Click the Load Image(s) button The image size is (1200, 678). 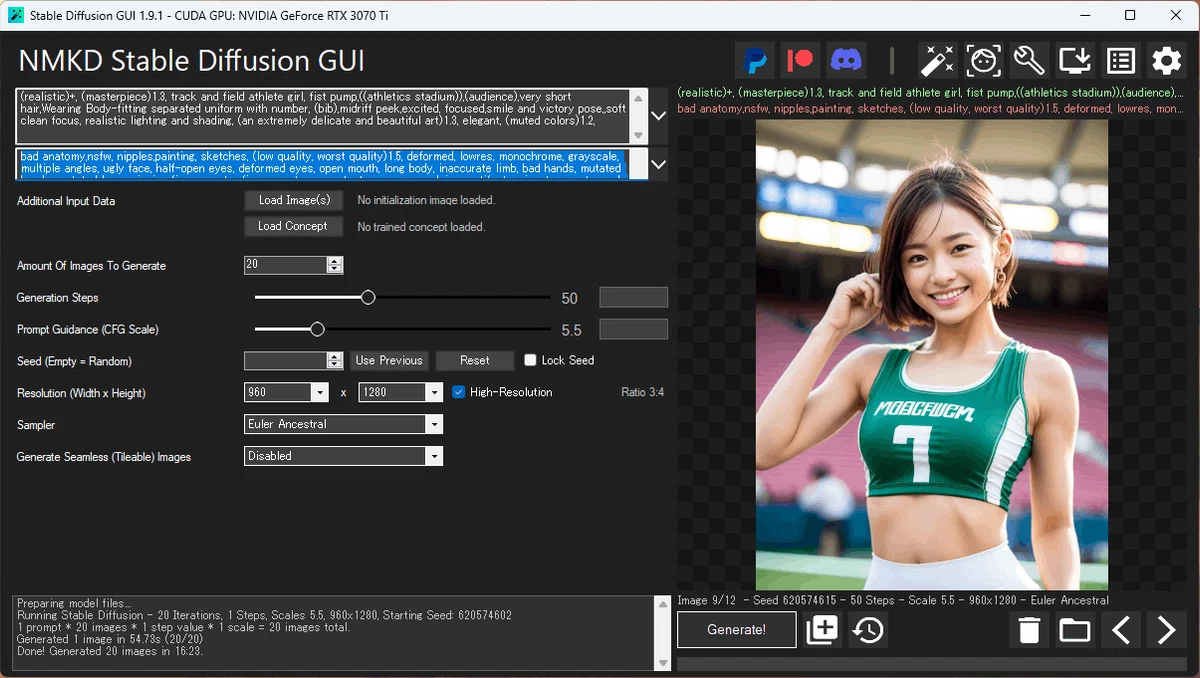click(x=294, y=200)
